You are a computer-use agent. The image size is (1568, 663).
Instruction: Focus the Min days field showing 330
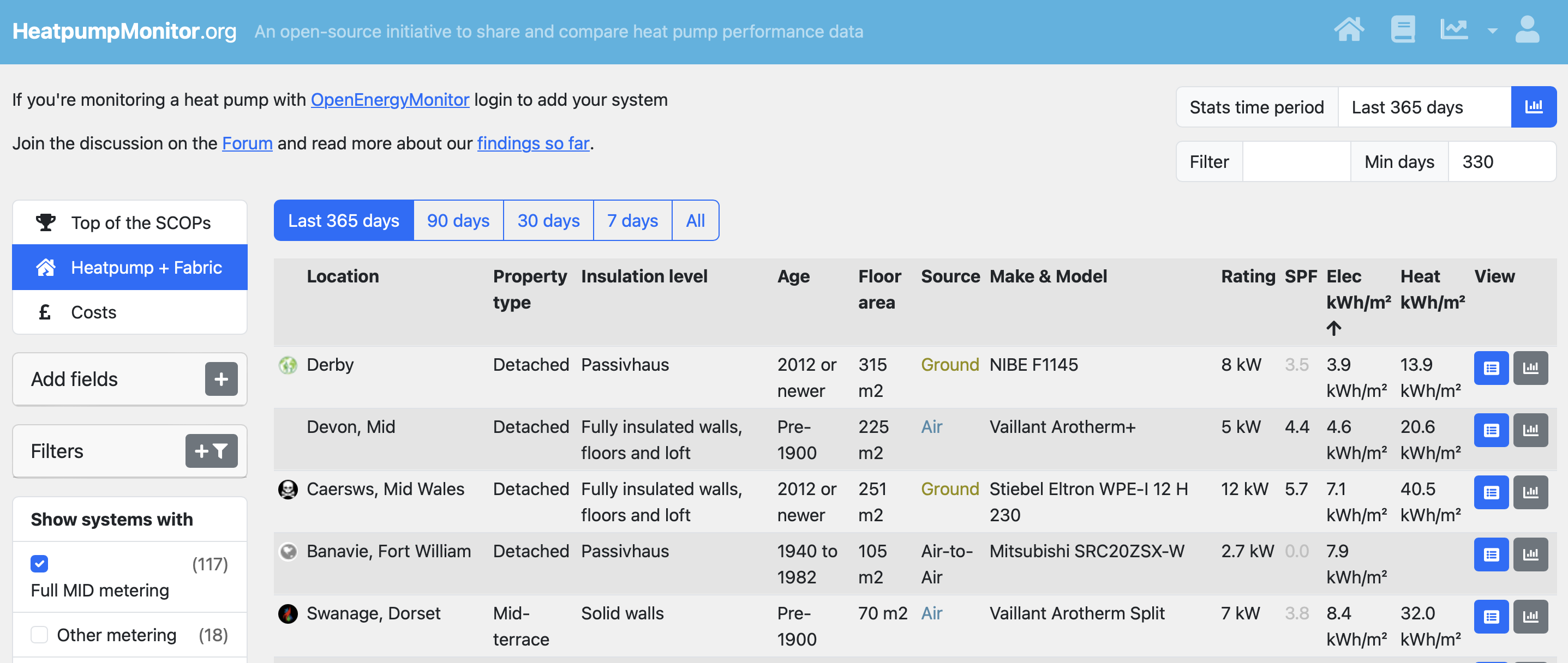point(1501,162)
